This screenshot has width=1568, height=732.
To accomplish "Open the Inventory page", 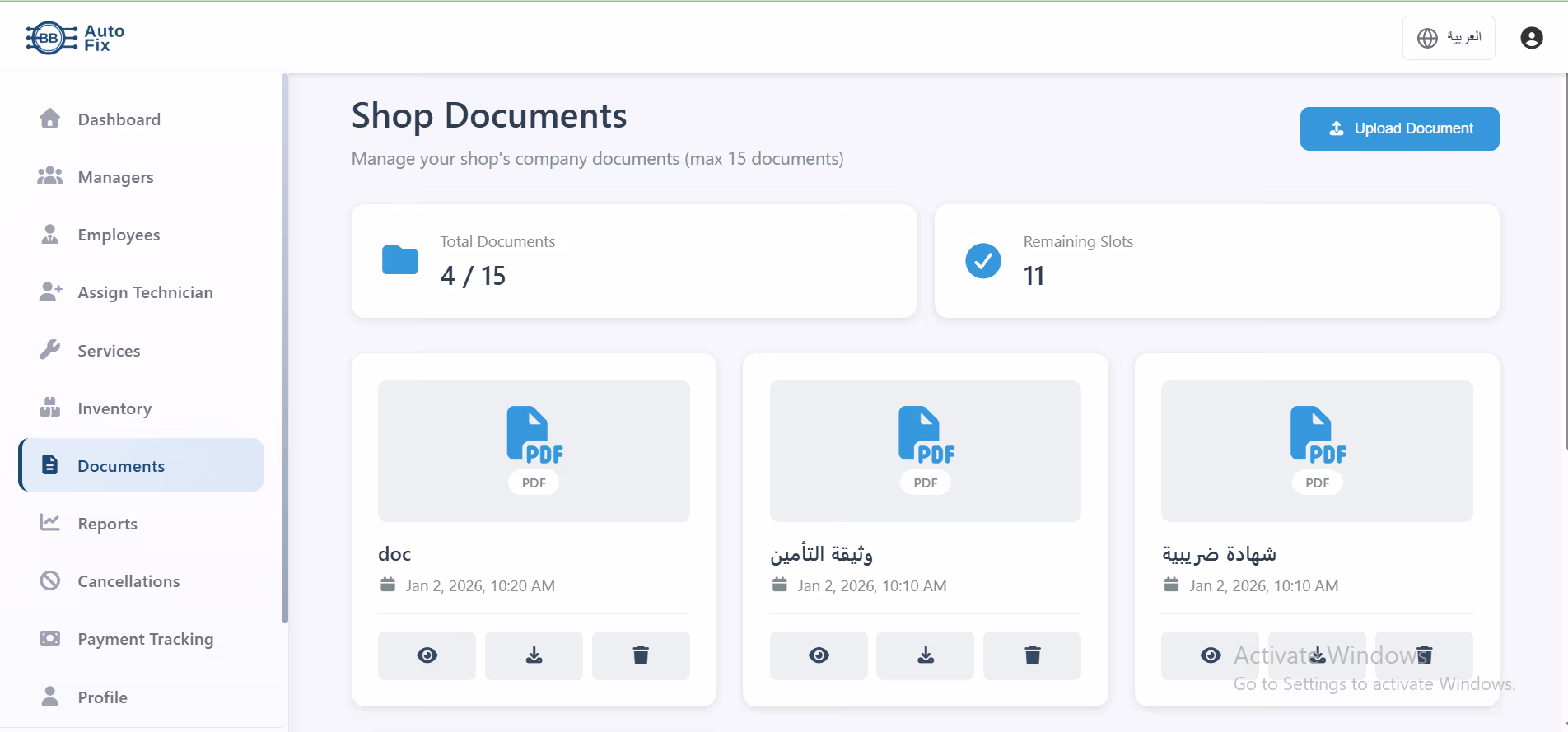I will pos(141,408).
